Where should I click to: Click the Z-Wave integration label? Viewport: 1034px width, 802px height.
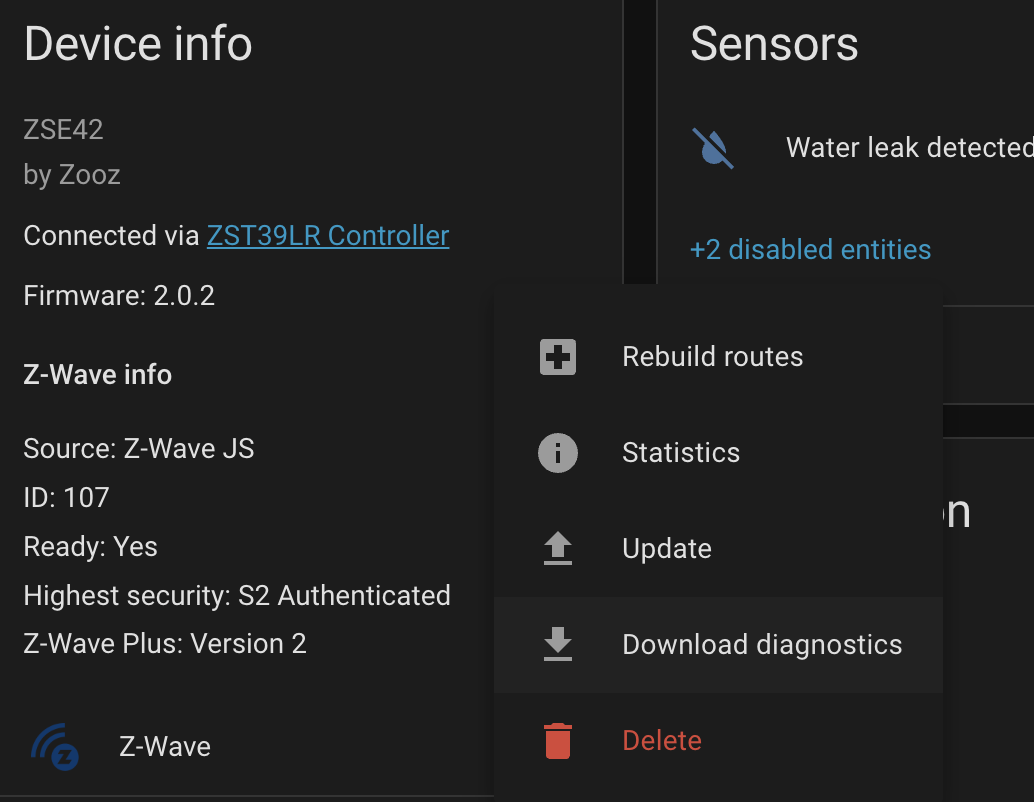(165, 746)
